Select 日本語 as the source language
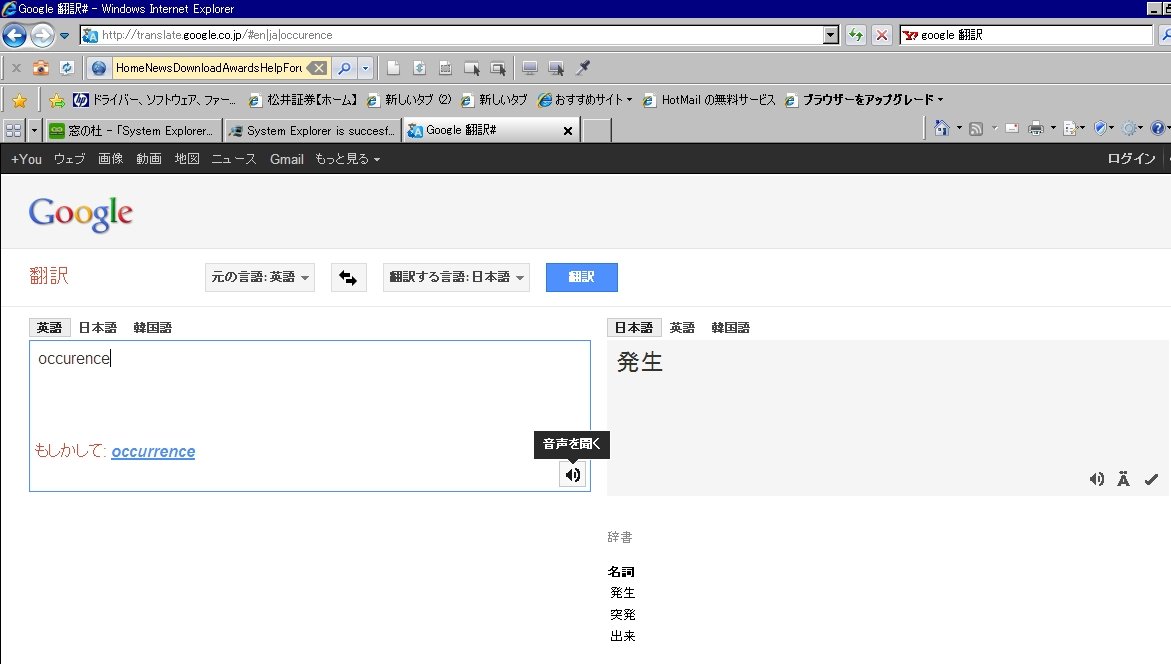The image size is (1171, 664). click(x=97, y=328)
